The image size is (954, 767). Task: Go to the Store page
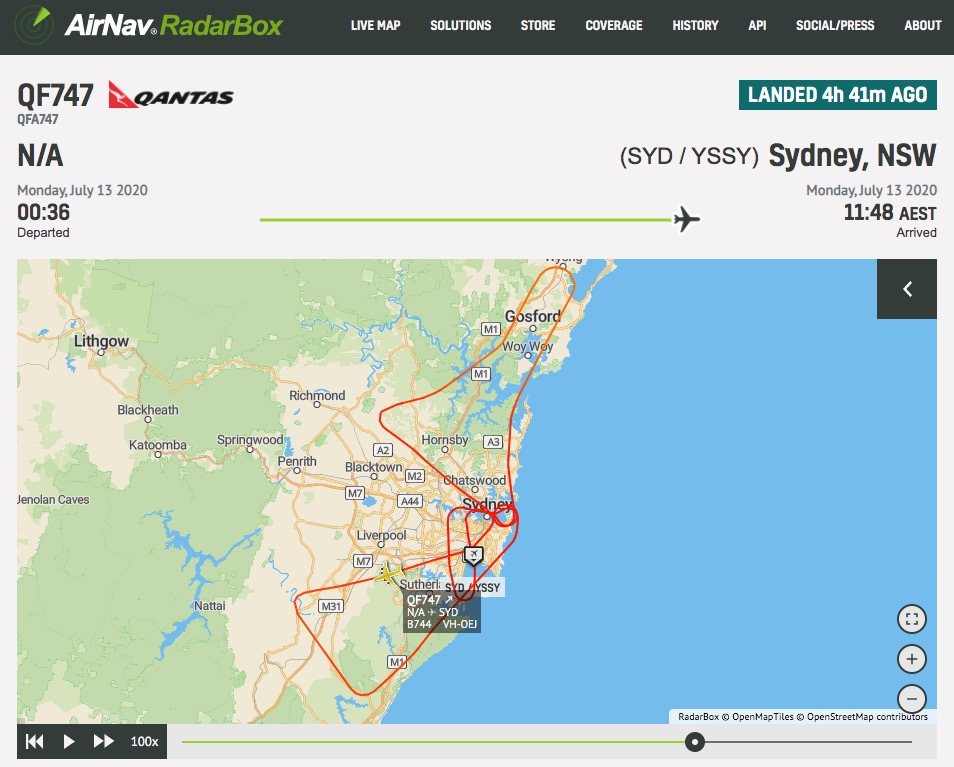(538, 25)
